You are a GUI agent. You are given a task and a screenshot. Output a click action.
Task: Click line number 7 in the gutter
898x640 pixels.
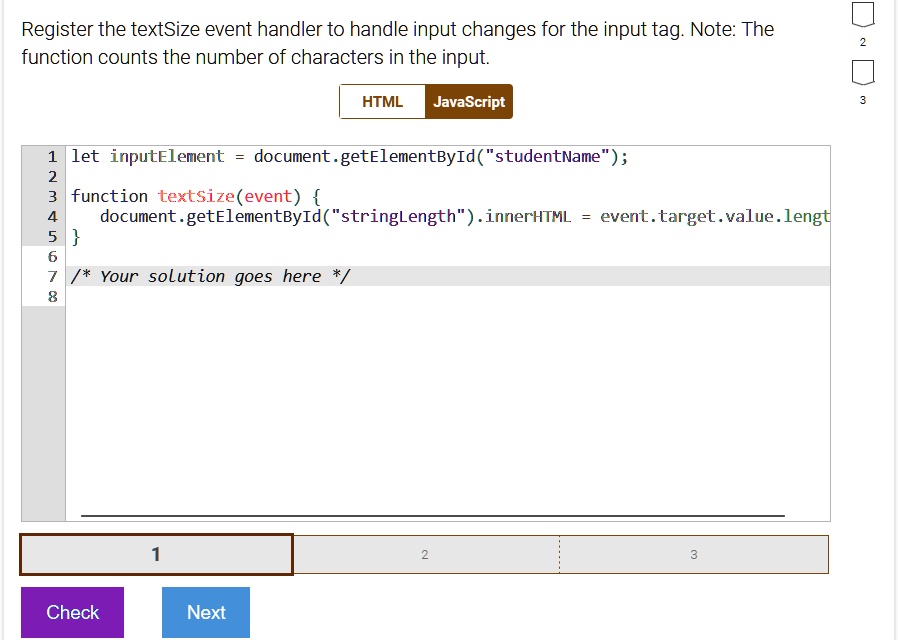click(x=52, y=276)
